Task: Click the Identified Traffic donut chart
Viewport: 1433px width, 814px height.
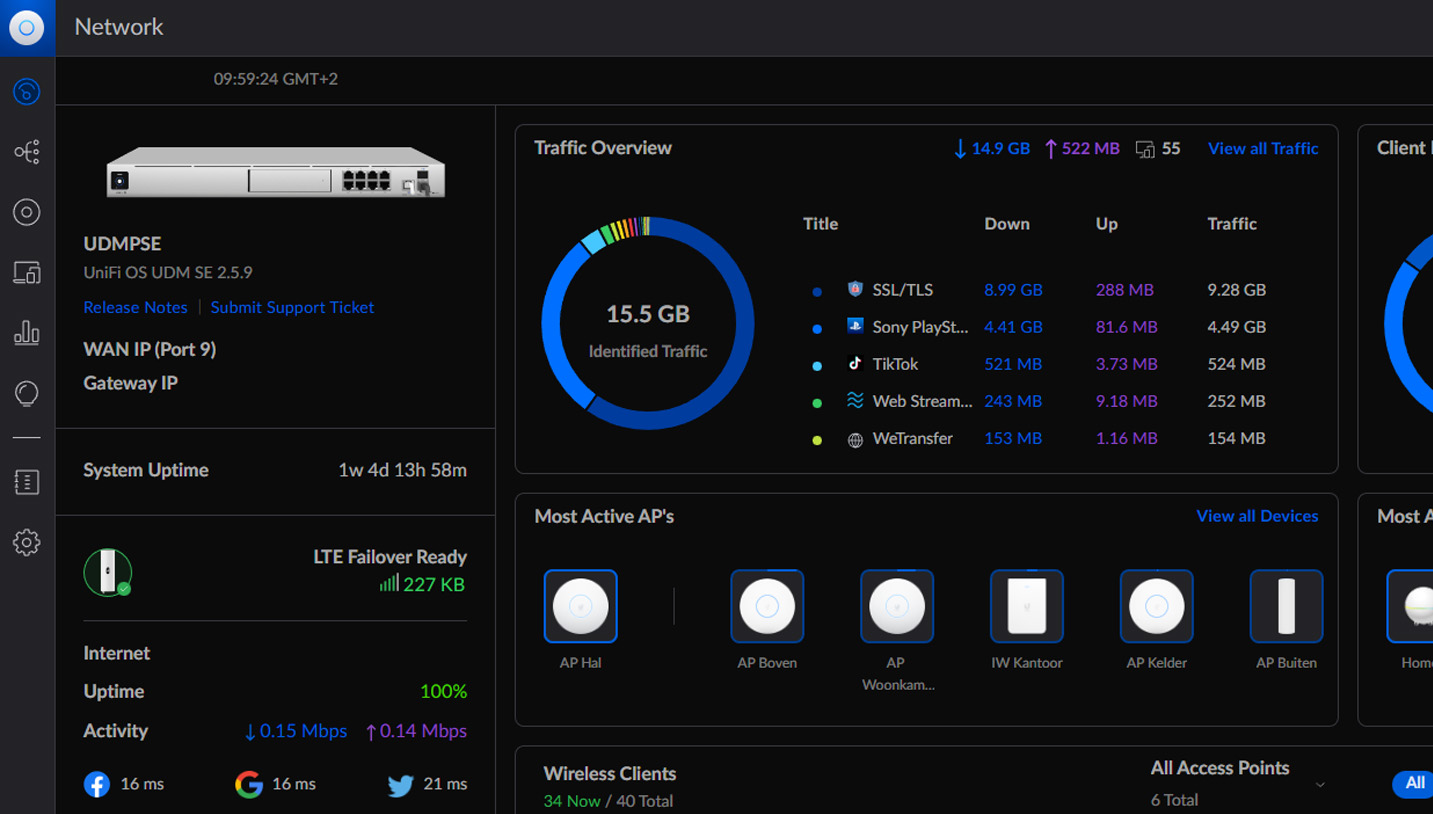Action: tap(648, 323)
